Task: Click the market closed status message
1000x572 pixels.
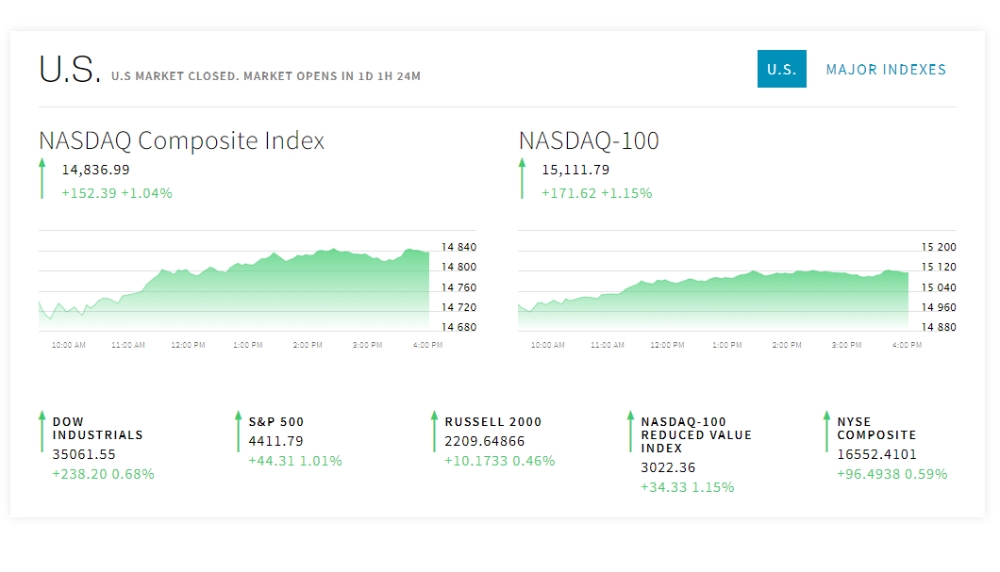Action: tap(266, 77)
